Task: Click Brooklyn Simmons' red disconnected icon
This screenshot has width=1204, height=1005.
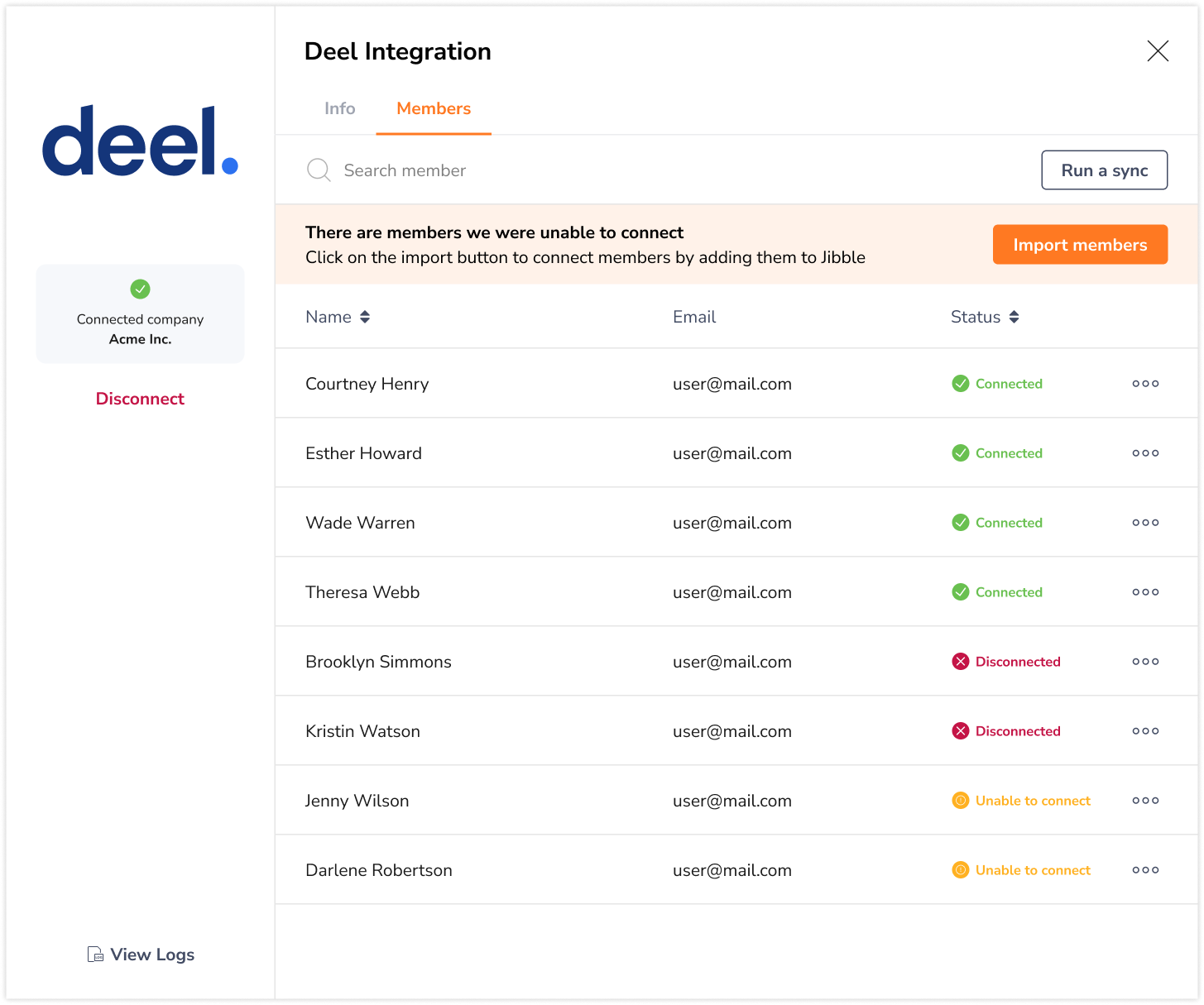Action: coord(961,662)
